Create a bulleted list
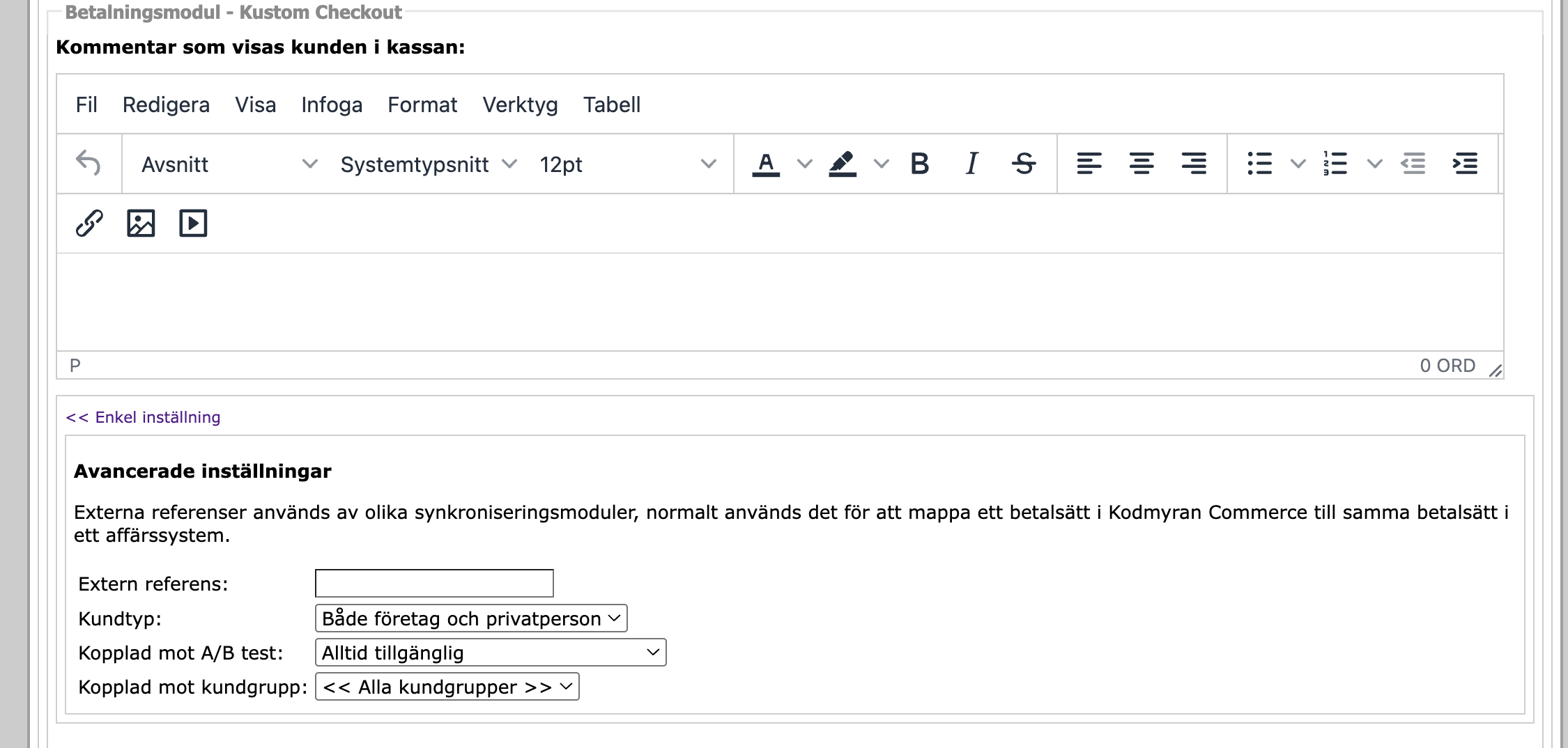Image resolution: width=1568 pixels, height=748 pixels. 1259,164
